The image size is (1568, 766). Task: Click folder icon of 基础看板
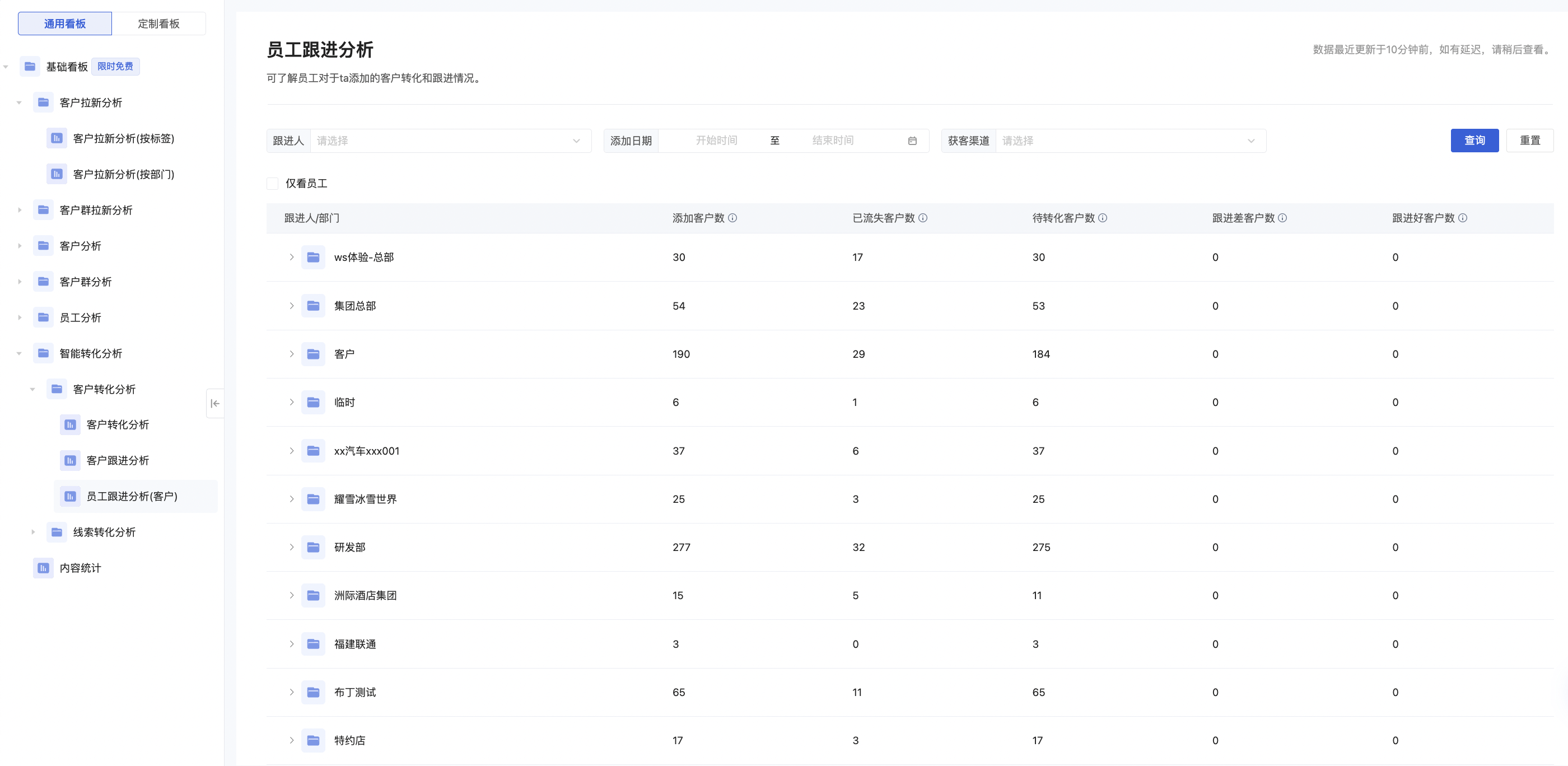pyautogui.click(x=30, y=66)
